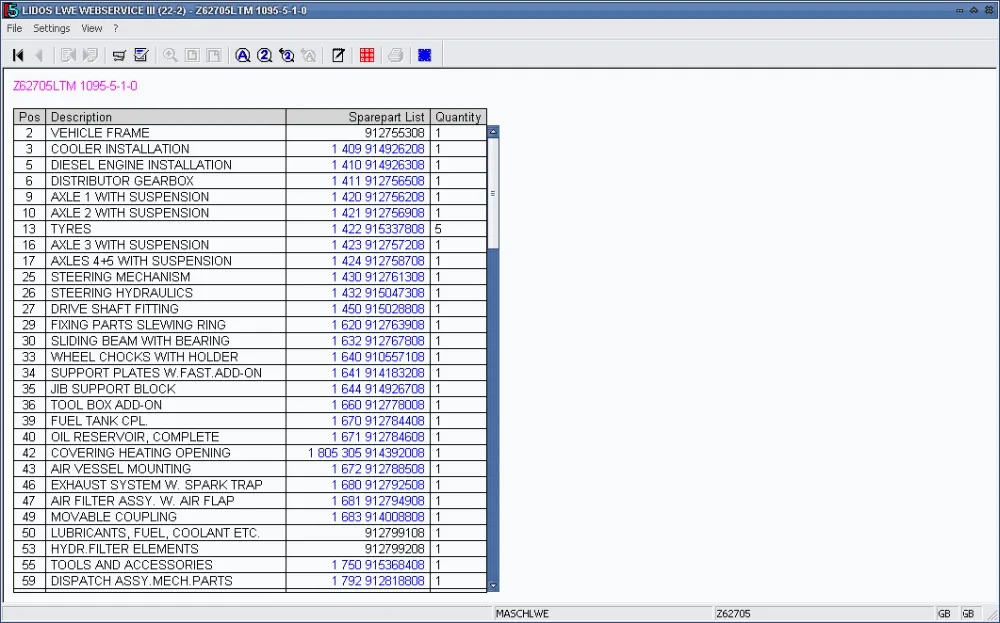Open sparepart list 1 409 914926208
This screenshot has width=1000, height=623.
378,149
